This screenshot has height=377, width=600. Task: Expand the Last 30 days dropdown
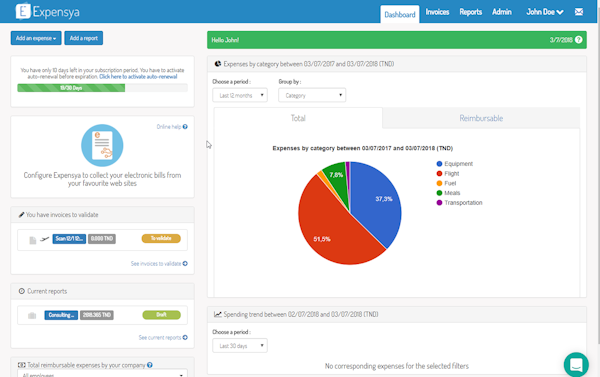click(x=240, y=346)
